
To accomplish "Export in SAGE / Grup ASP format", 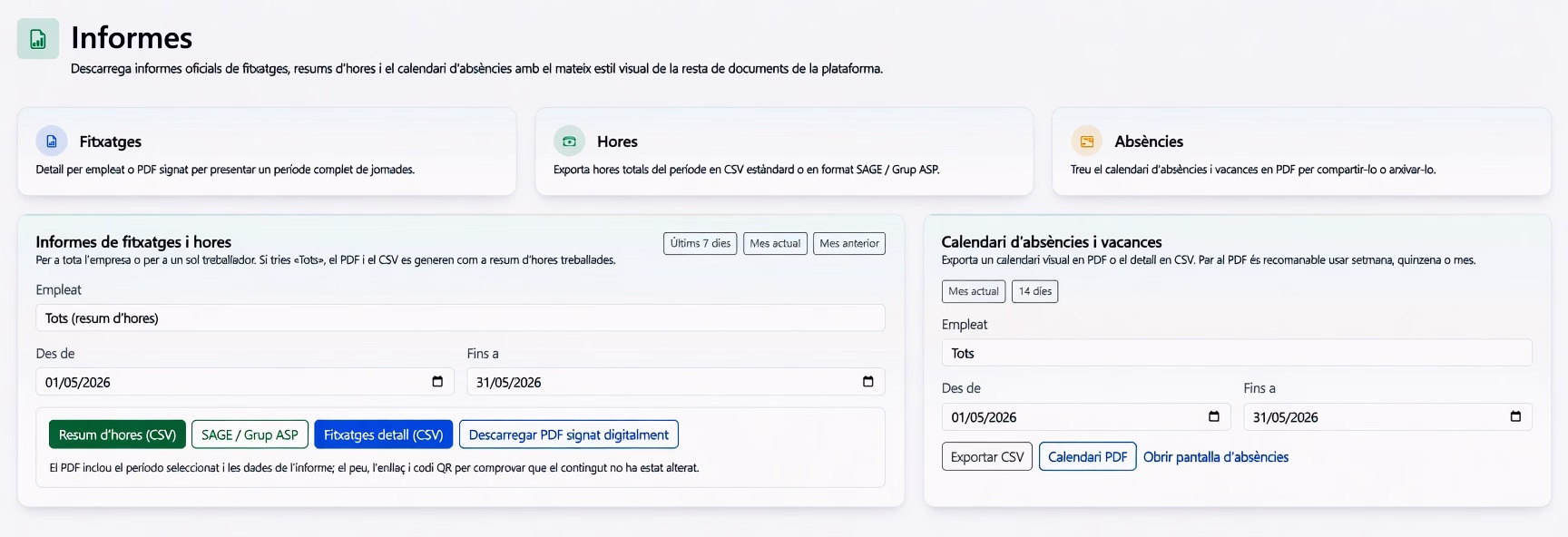I will [250, 434].
